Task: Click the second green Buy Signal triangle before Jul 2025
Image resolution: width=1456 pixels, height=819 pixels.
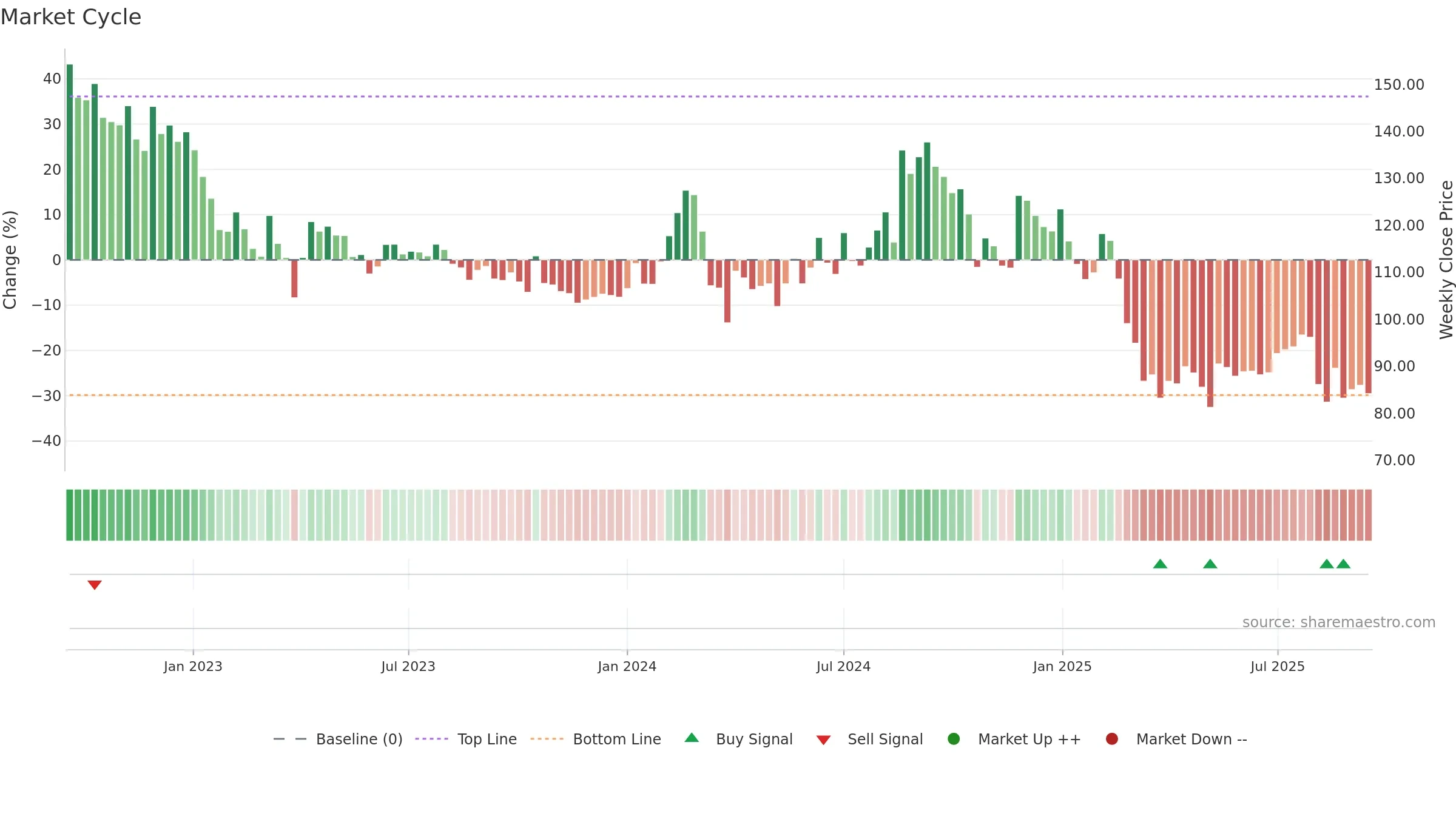Action: pos(1210,564)
